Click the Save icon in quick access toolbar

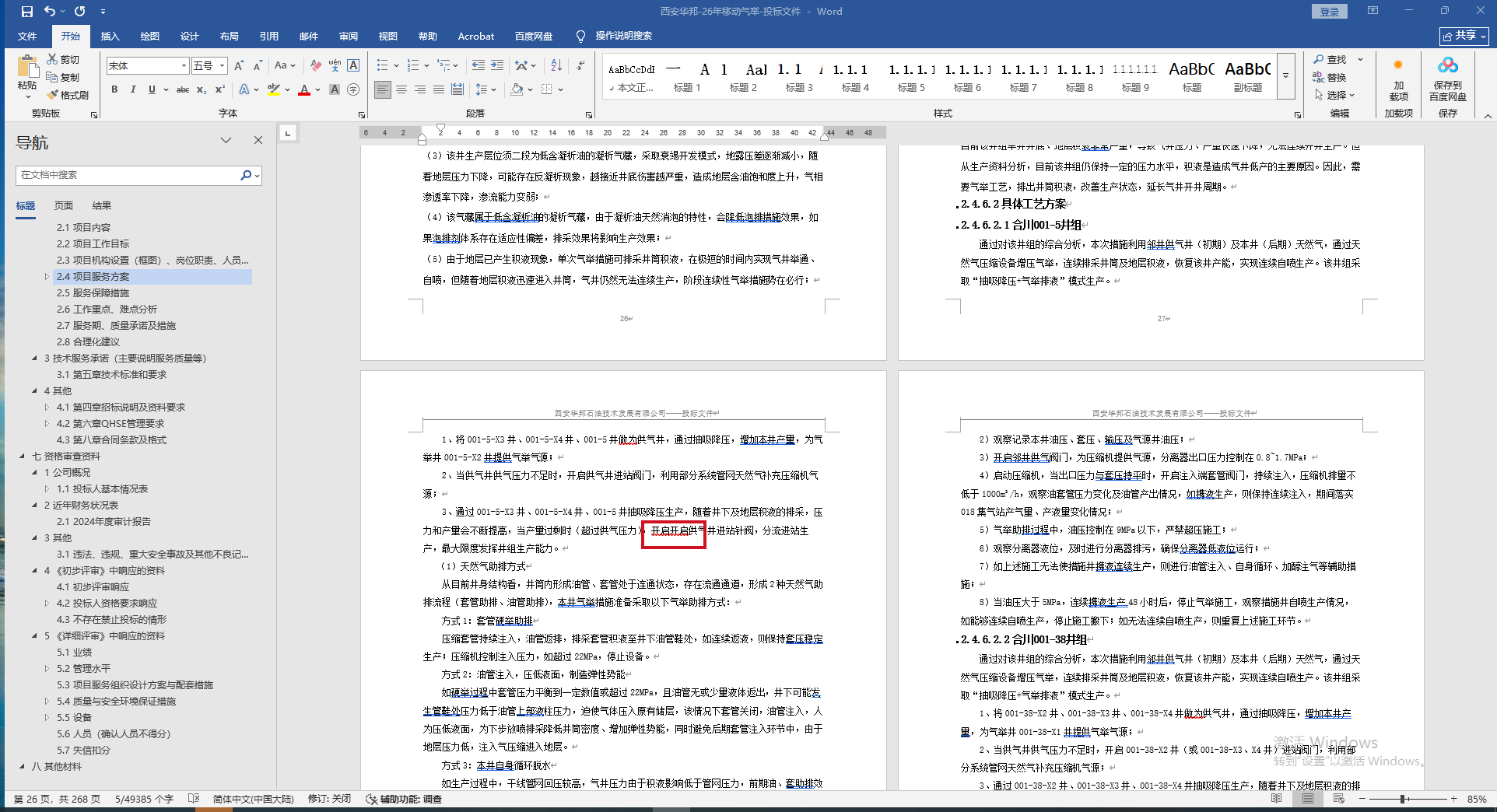(x=27, y=12)
